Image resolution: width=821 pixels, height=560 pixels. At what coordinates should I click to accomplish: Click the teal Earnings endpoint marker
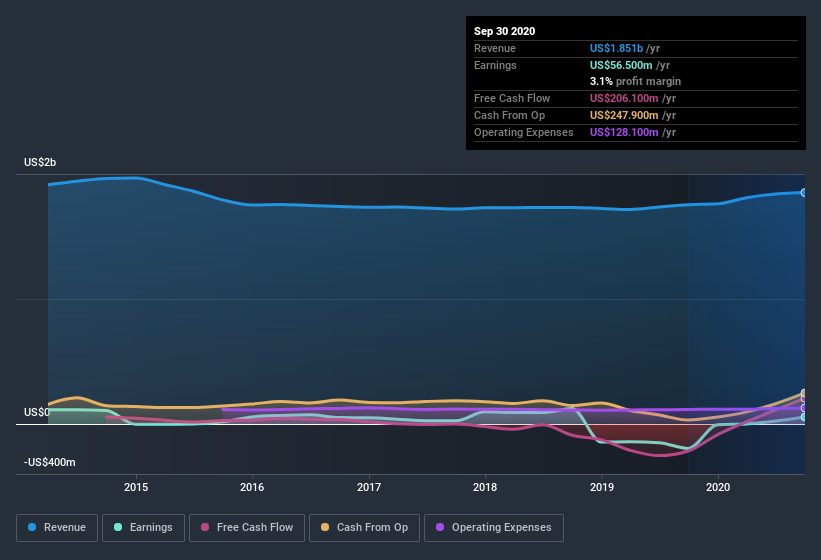tap(804, 417)
